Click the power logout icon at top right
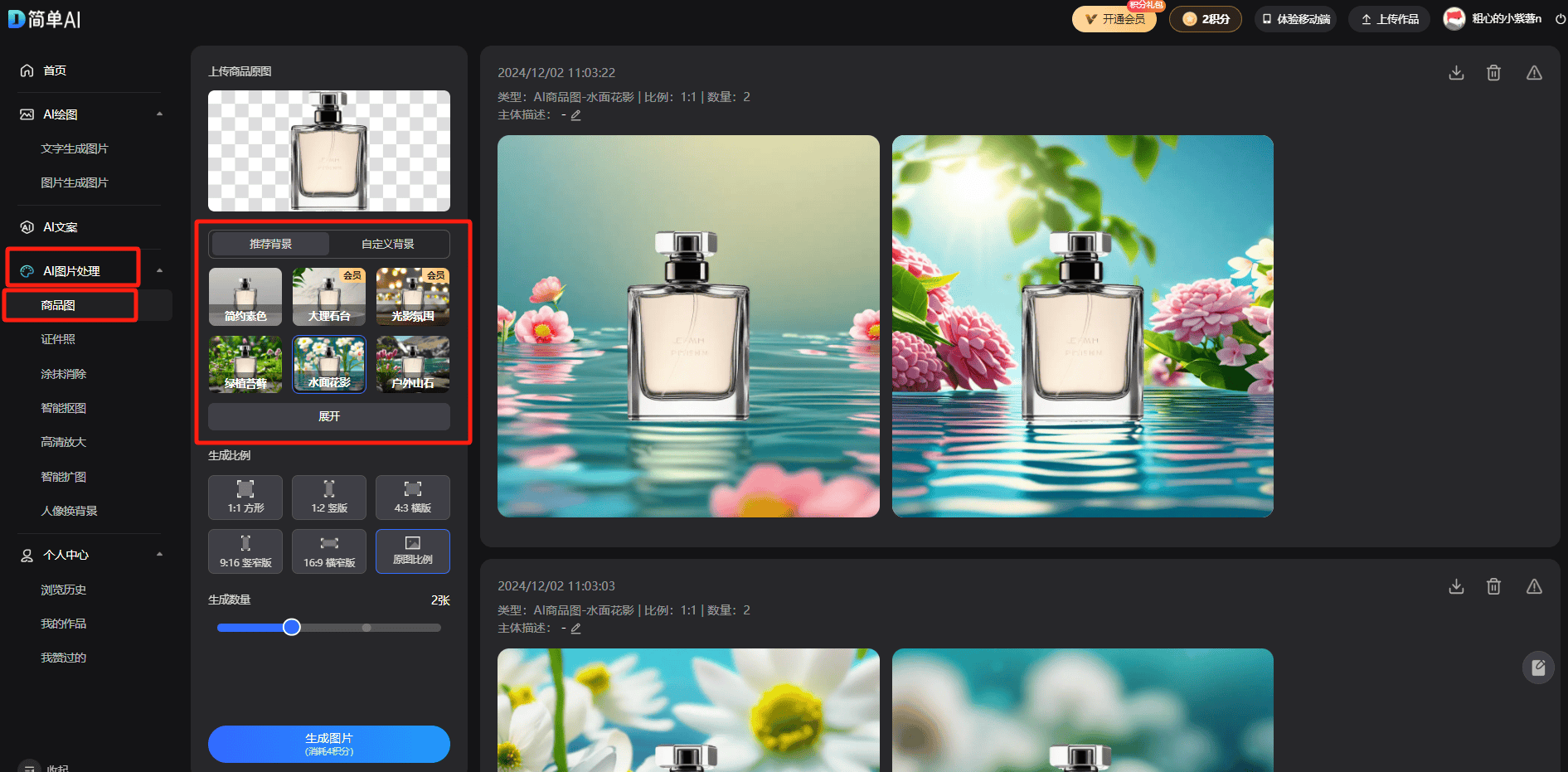Image resolution: width=1568 pixels, height=772 pixels. click(x=1560, y=19)
